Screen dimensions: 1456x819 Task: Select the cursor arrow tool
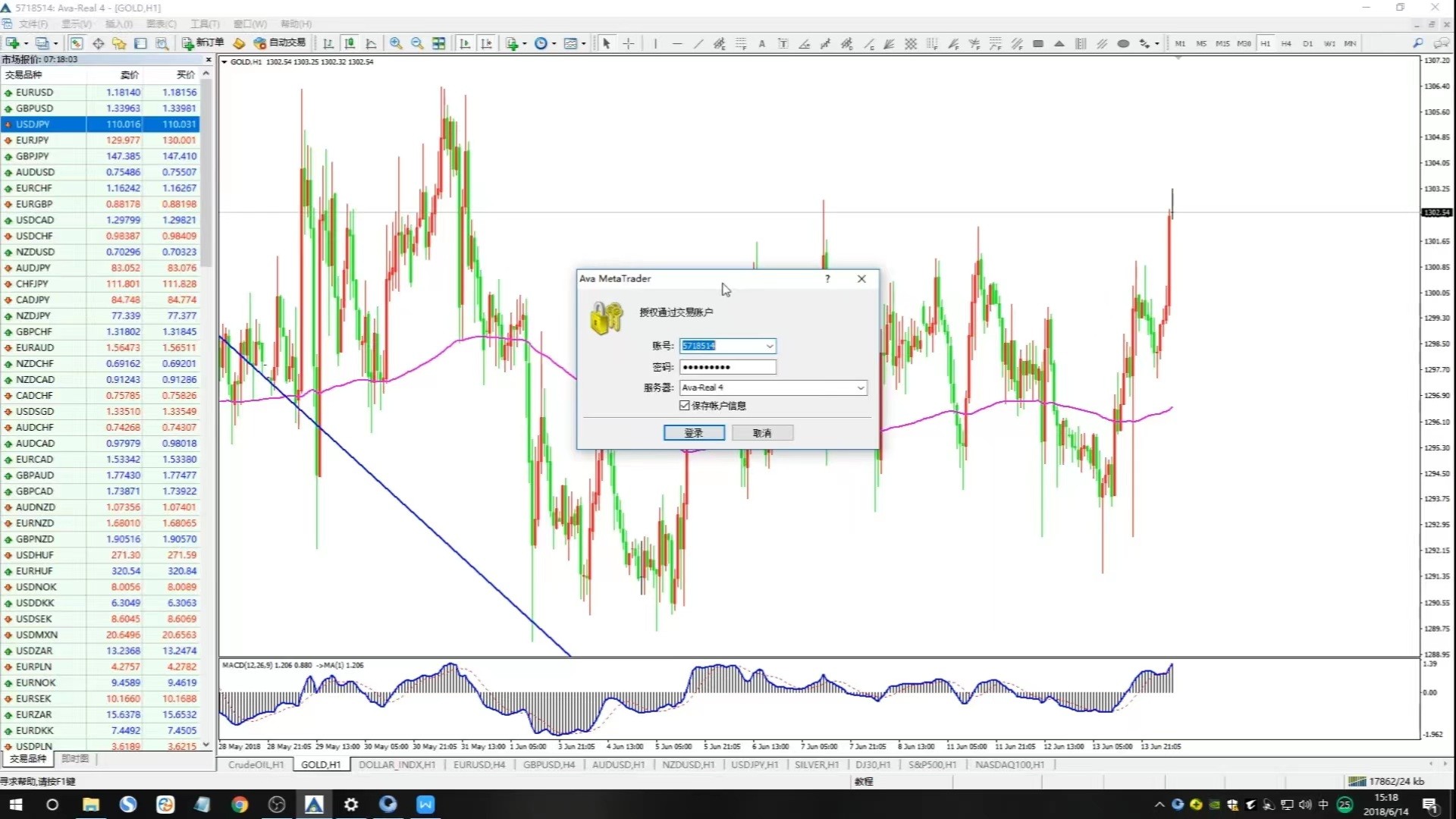[606, 43]
